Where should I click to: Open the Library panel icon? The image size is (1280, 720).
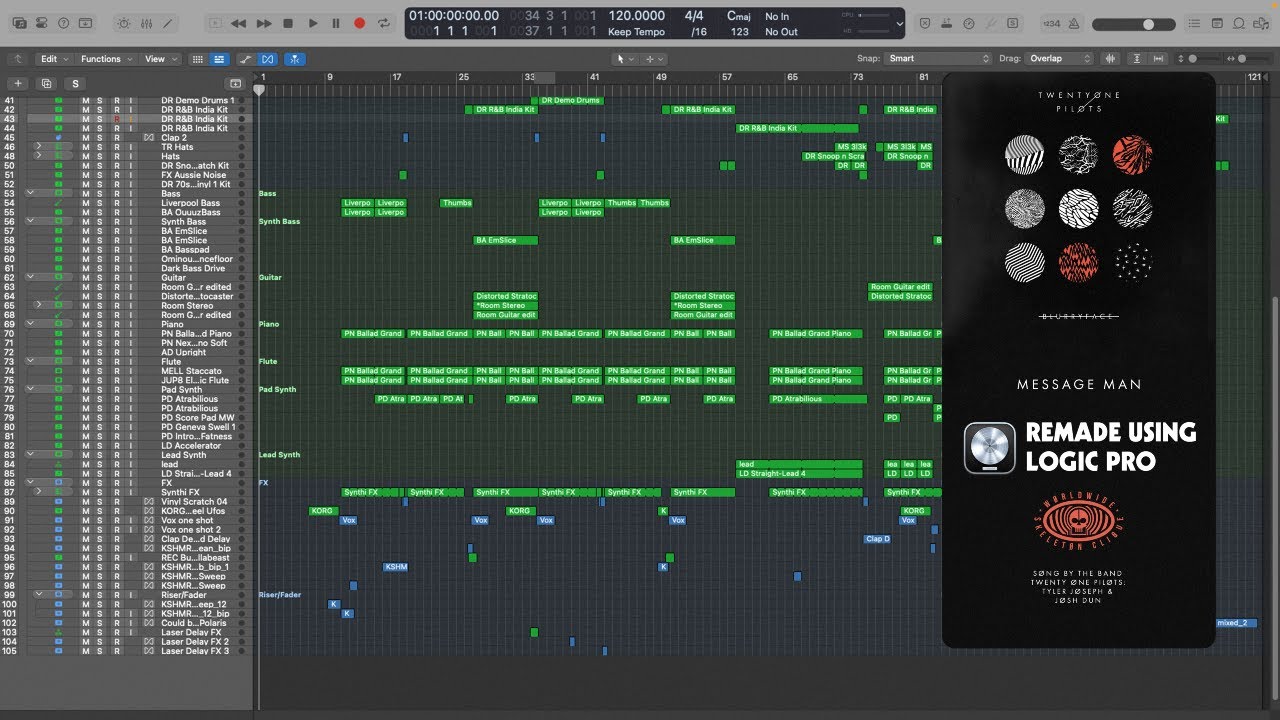click(x=20, y=23)
